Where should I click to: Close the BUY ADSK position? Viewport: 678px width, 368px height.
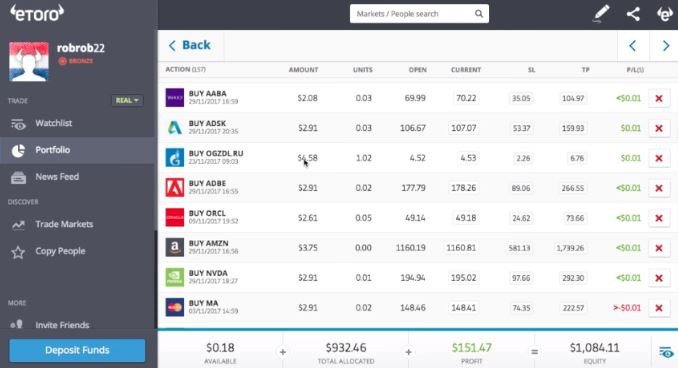click(x=659, y=128)
